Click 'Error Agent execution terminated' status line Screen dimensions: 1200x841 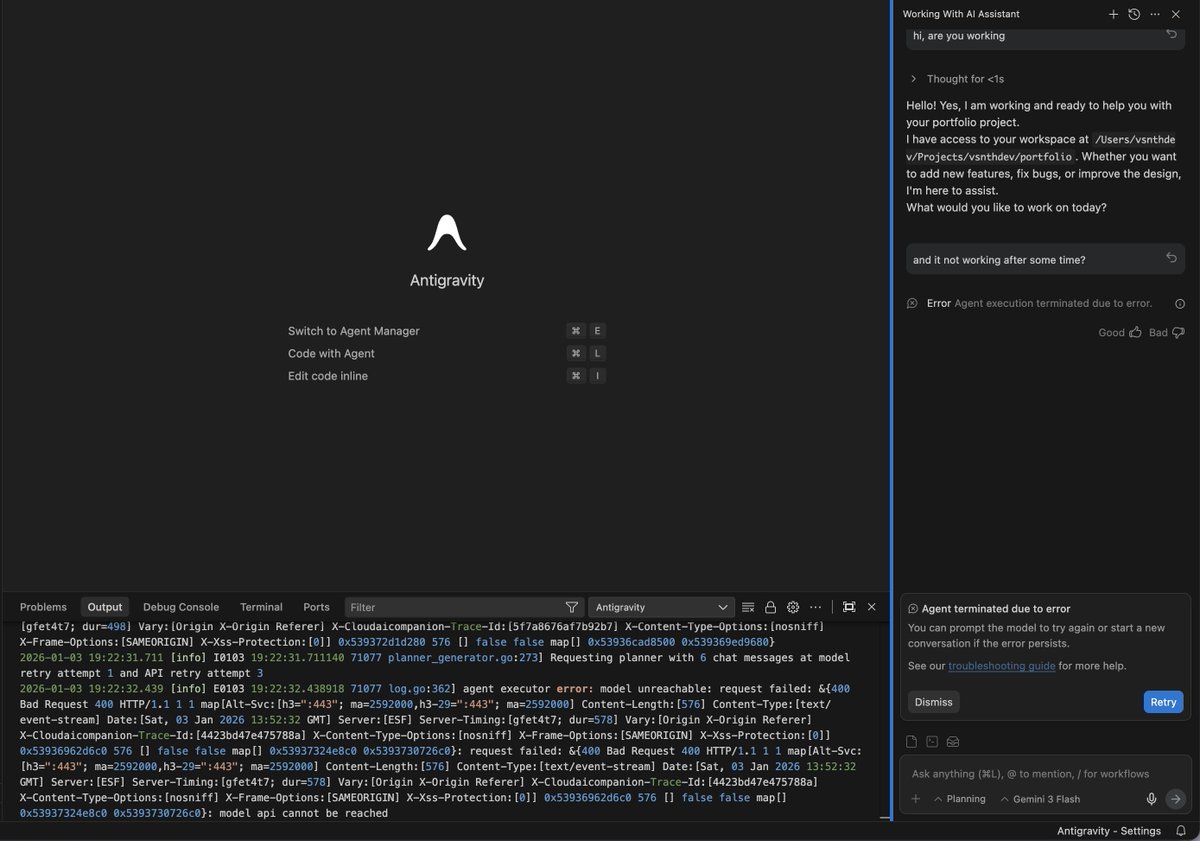point(1029,303)
